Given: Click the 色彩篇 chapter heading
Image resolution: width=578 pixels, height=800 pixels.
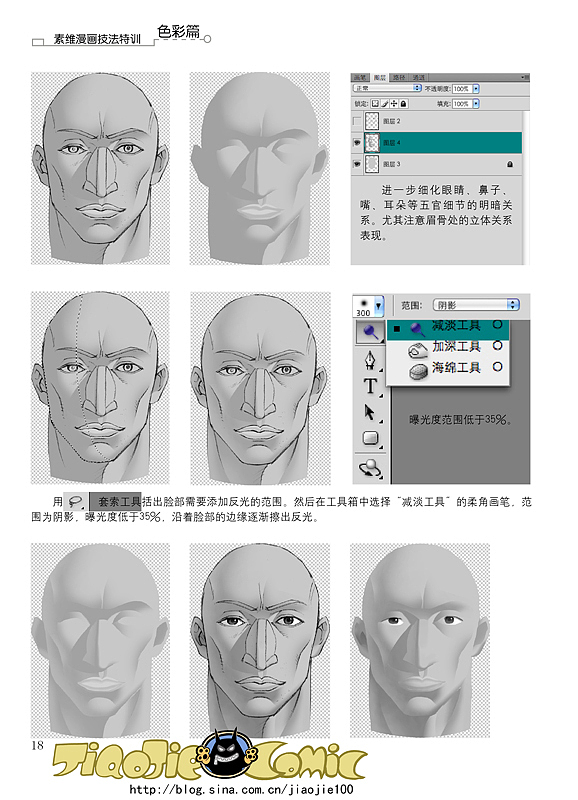Looking at the screenshot, I should [179, 32].
